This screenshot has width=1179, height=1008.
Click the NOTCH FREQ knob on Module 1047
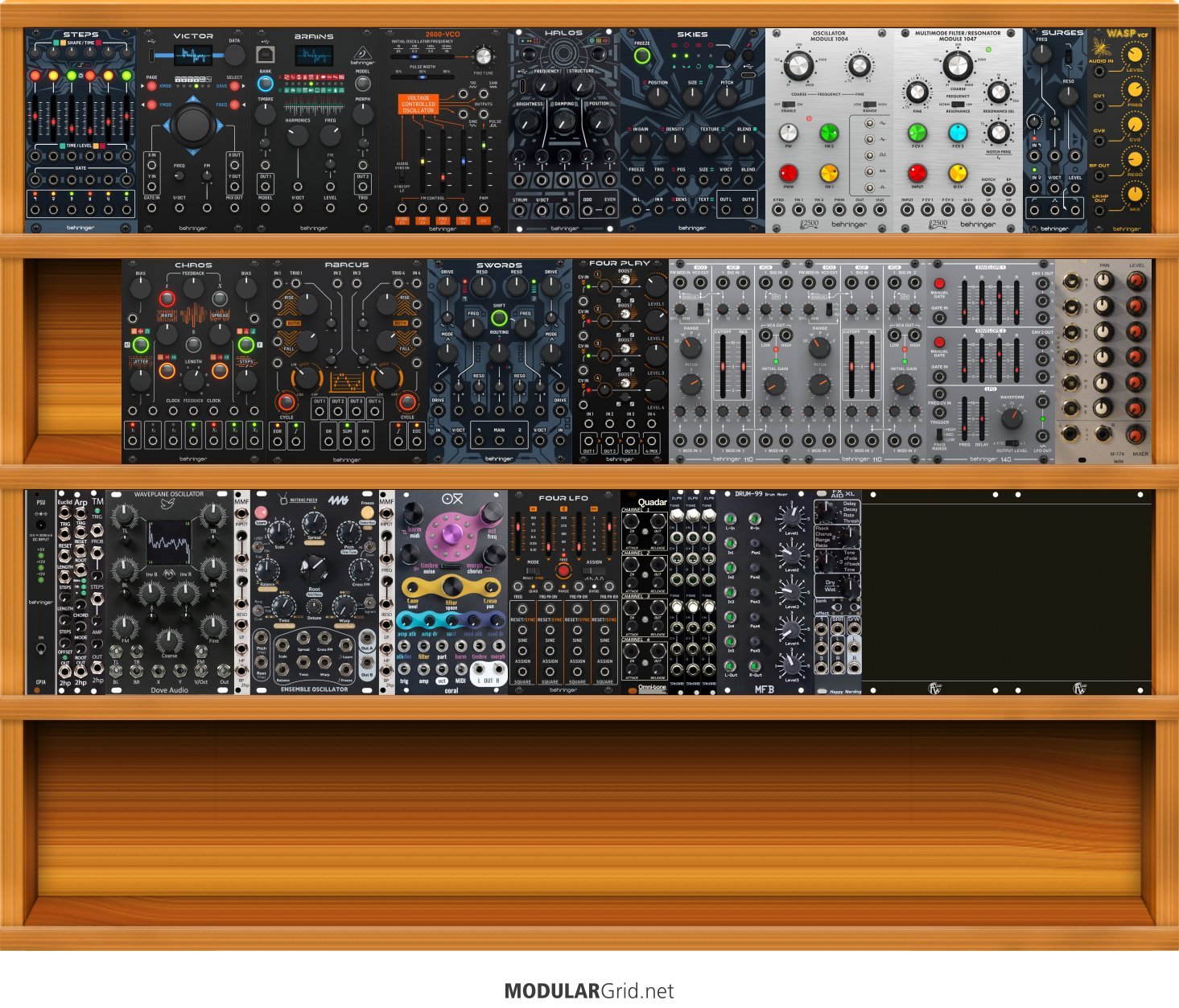(x=998, y=132)
